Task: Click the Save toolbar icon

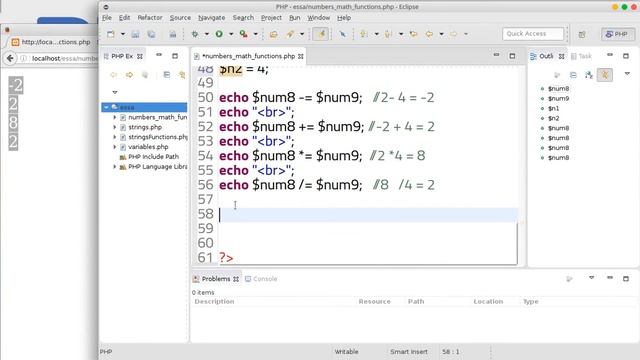Action: tap(136, 34)
